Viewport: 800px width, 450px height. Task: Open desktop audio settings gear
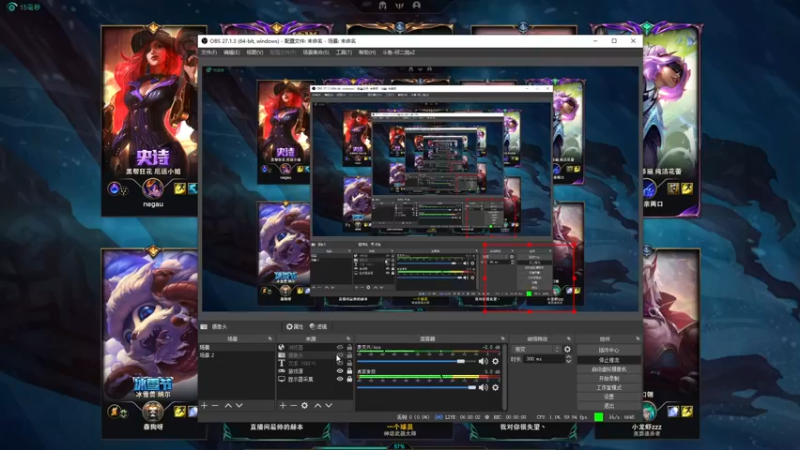point(495,387)
